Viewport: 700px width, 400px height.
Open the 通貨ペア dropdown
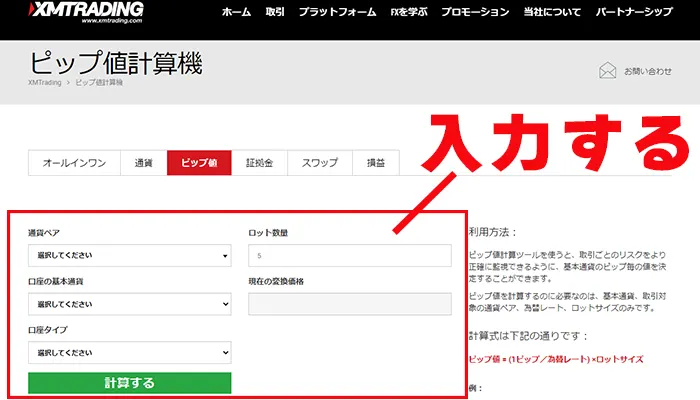(x=129, y=255)
